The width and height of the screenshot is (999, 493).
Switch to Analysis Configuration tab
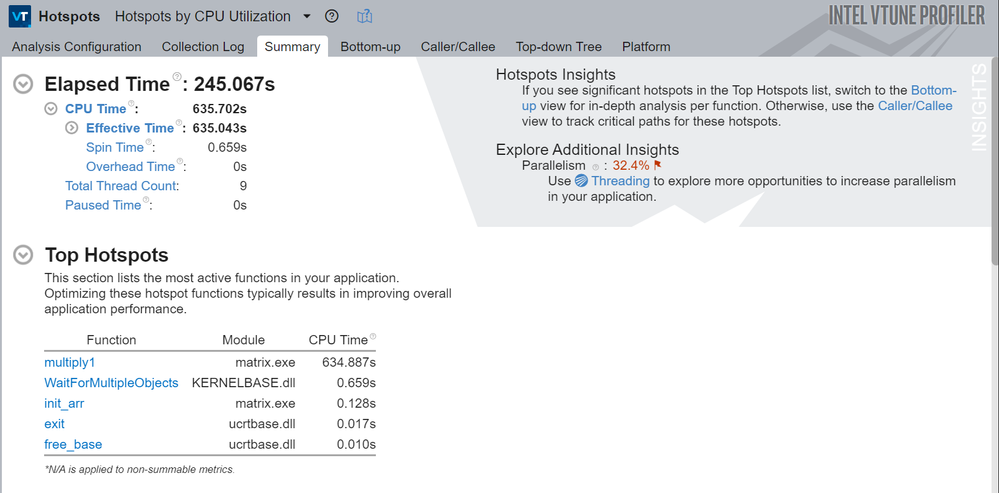pos(76,46)
